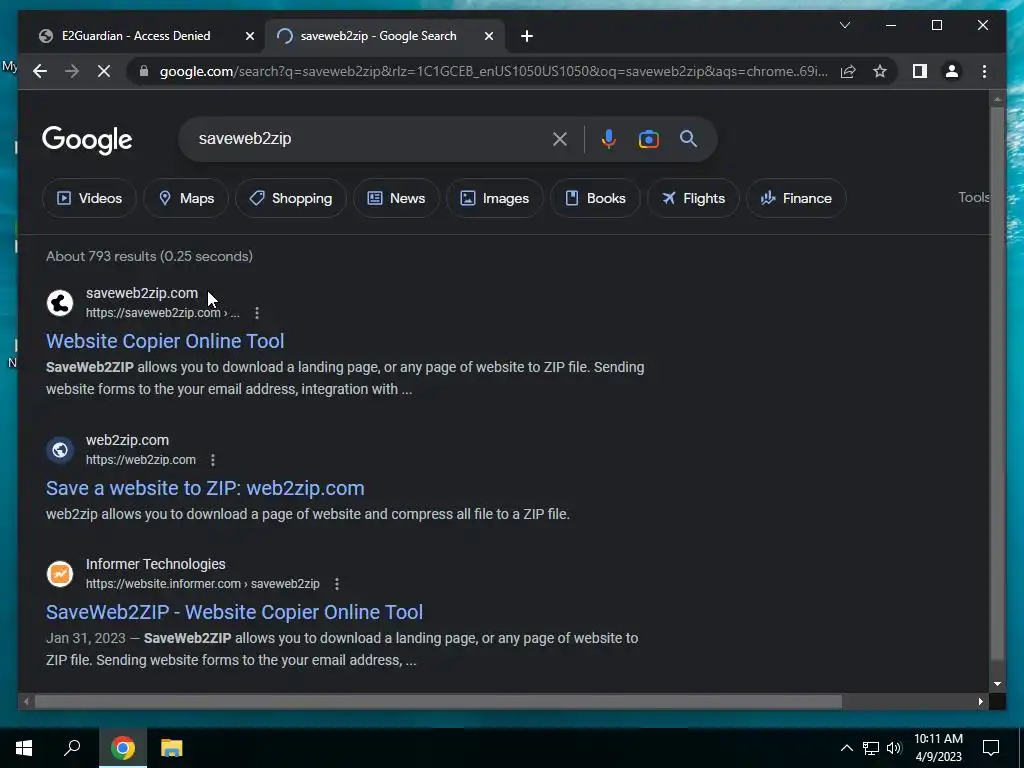Open a new tab with the plus
The image size is (1024, 768).
(527, 36)
